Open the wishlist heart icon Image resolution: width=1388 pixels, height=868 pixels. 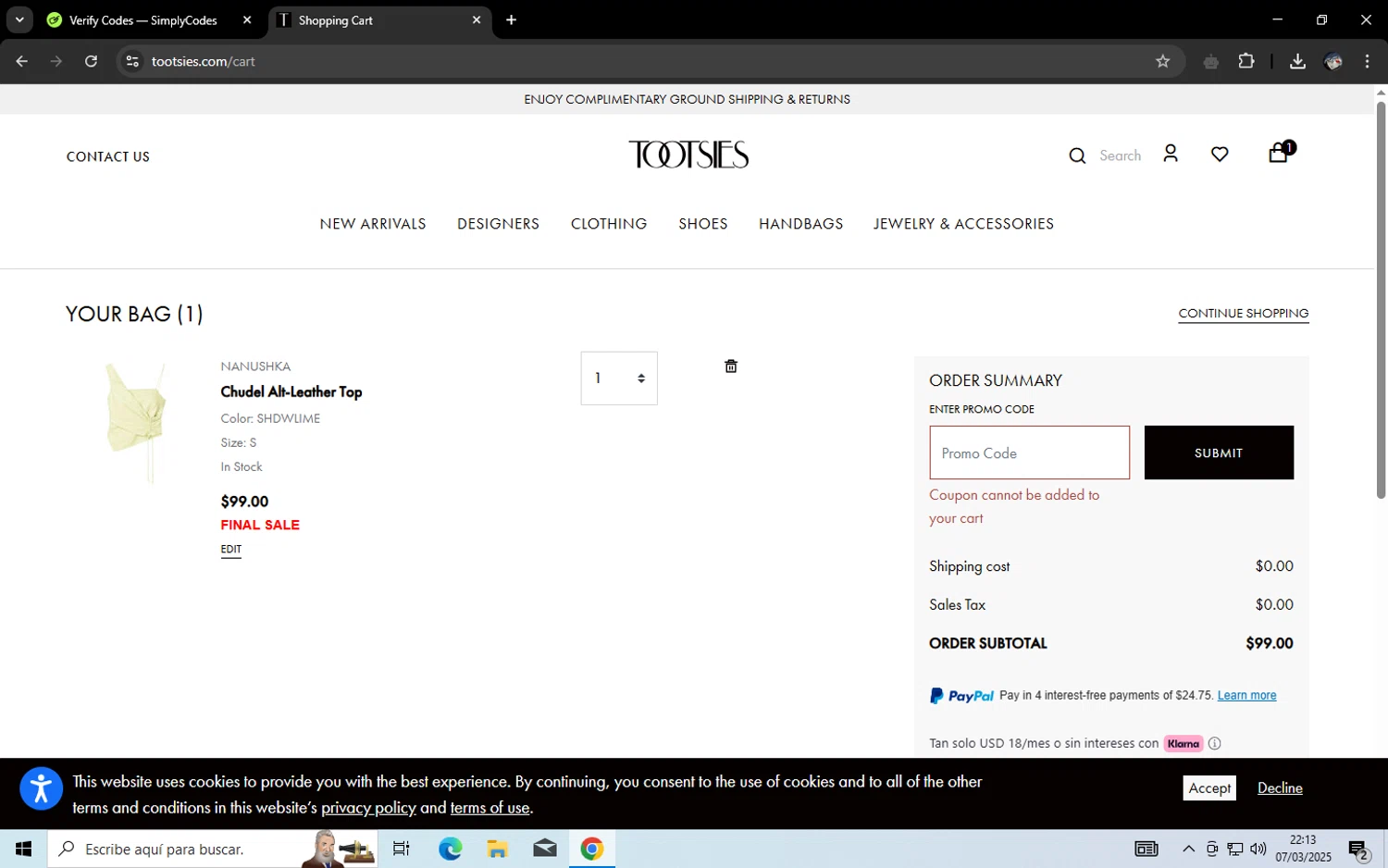pyautogui.click(x=1220, y=155)
